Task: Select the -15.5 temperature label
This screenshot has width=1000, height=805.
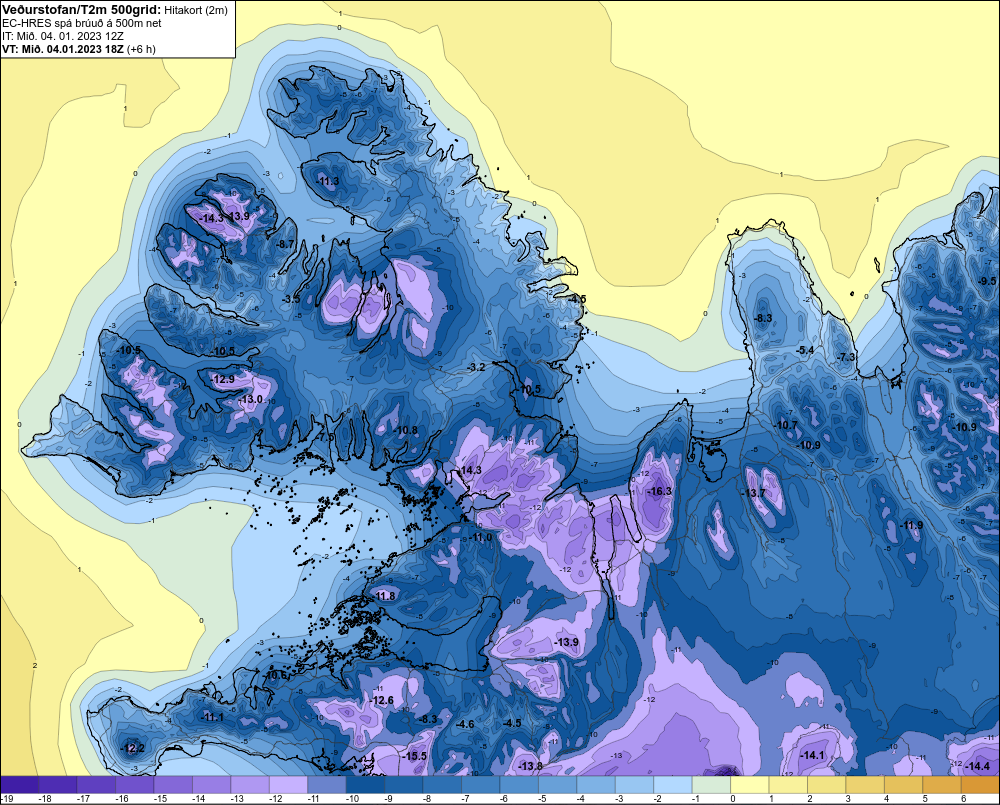Action: [414, 756]
